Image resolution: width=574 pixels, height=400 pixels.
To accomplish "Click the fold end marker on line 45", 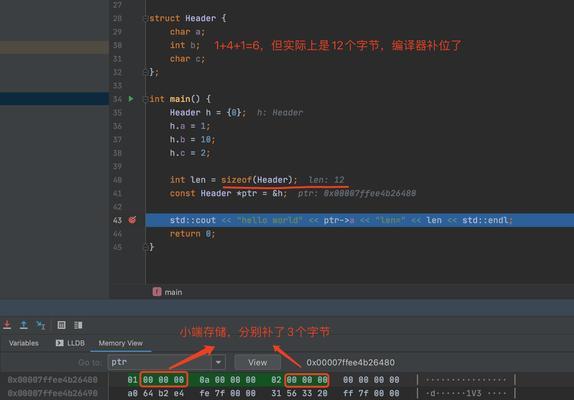I will point(145,247).
